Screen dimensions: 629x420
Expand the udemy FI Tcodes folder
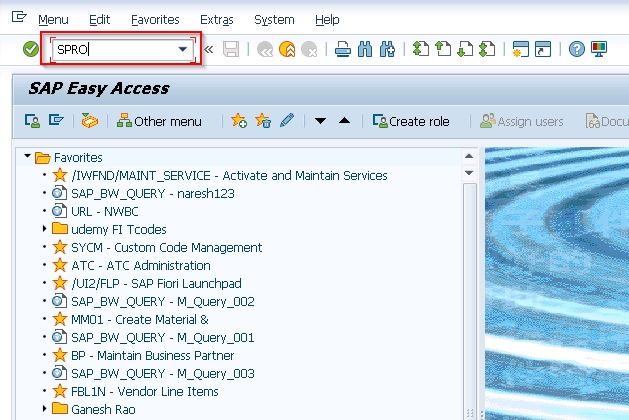(x=45, y=229)
